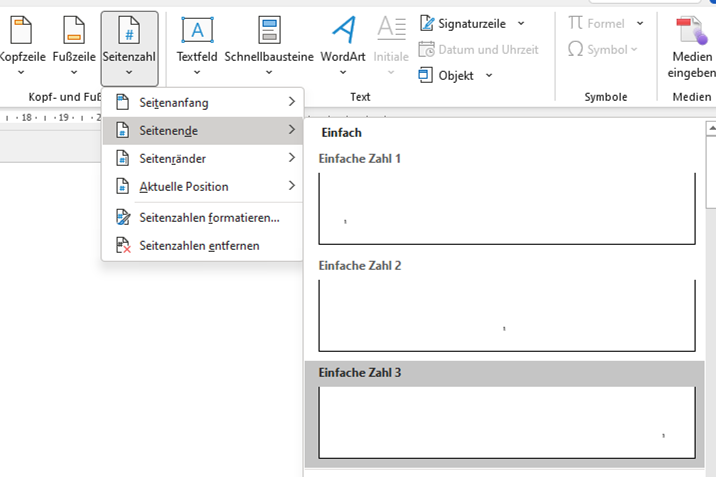This screenshot has height=477, width=716.
Task: Select the Einfache Zahl 1 preview
Action: tap(506, 208)
